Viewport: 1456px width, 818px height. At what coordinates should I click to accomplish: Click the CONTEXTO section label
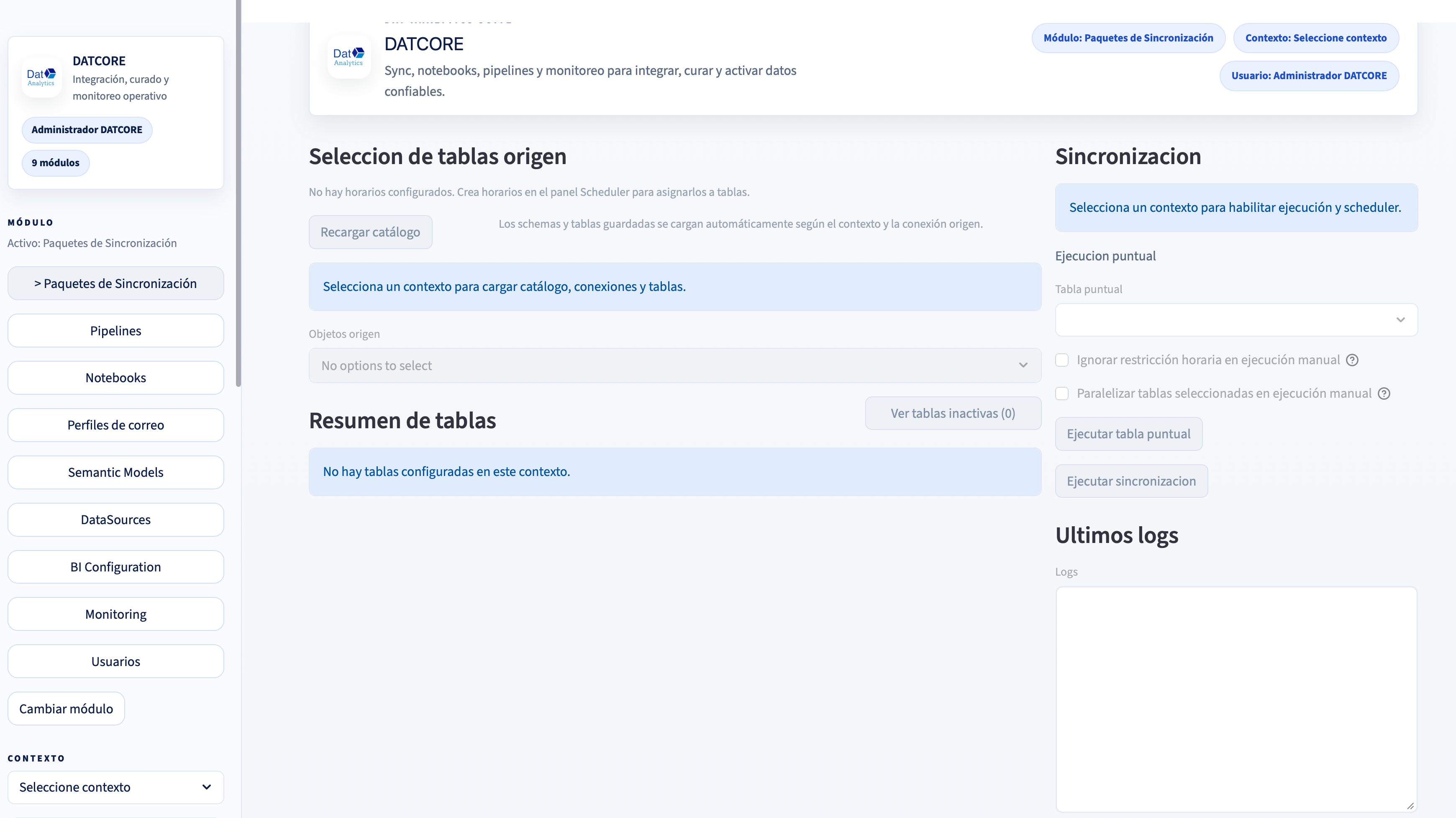[x=36, y=759]
